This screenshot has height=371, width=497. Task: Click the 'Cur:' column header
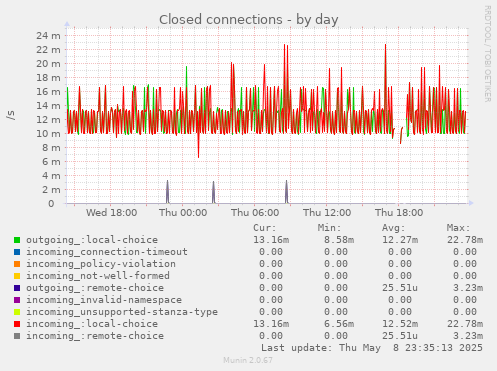click(265, 228)
